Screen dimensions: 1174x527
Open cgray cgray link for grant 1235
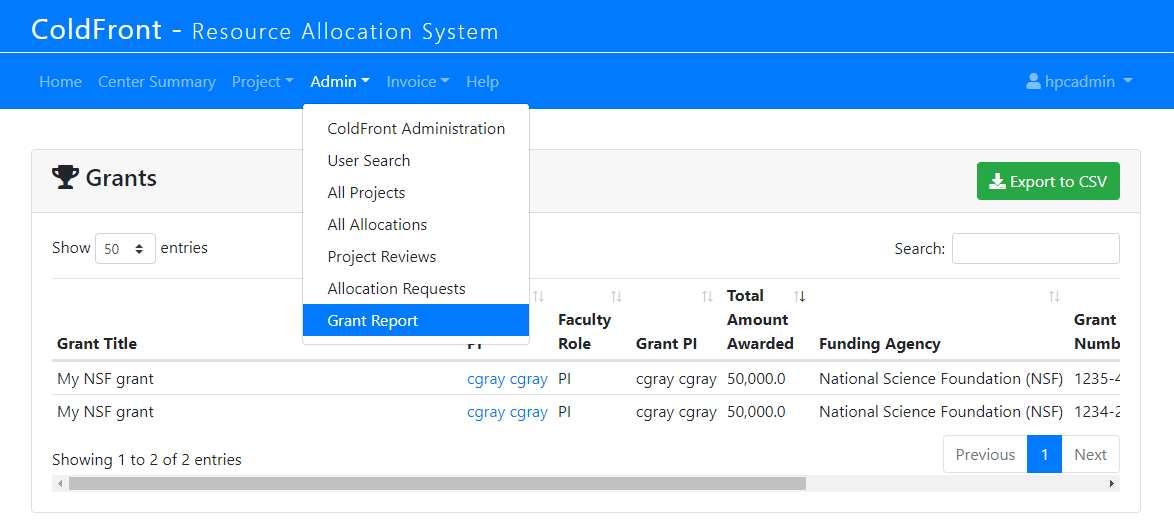508,379
